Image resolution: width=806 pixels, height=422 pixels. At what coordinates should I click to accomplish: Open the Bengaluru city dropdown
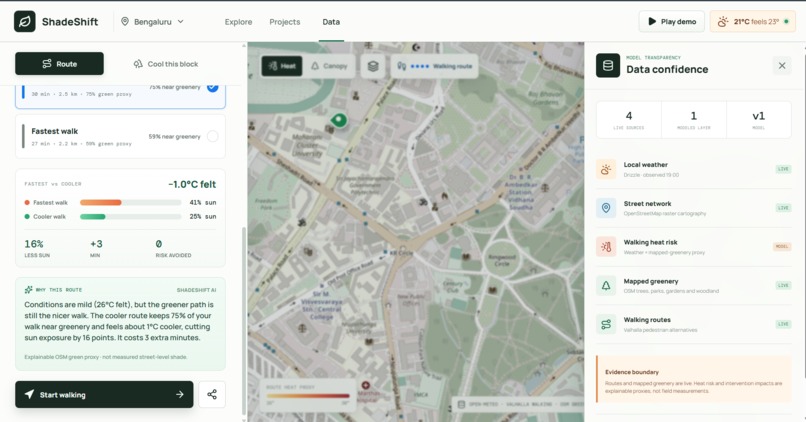pyautogui.click(x=153, y=22)
